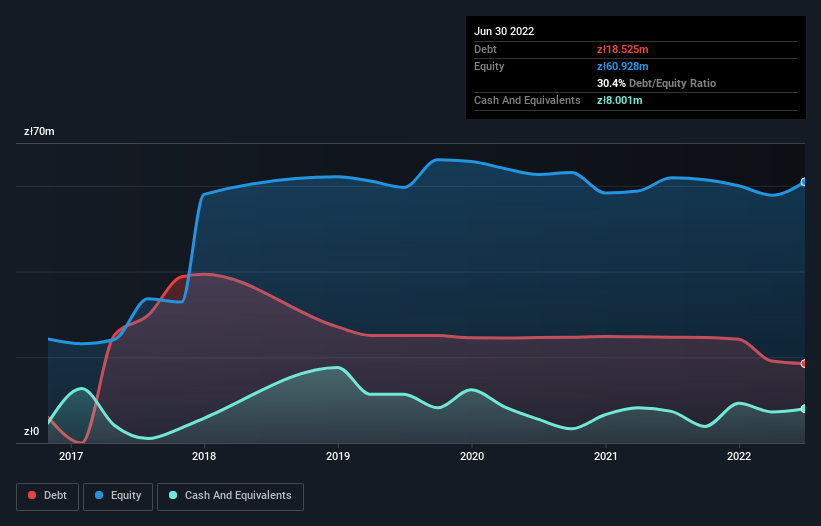
Task: Click the Cash endpoint marker on teal line
Action: point(804,409)
